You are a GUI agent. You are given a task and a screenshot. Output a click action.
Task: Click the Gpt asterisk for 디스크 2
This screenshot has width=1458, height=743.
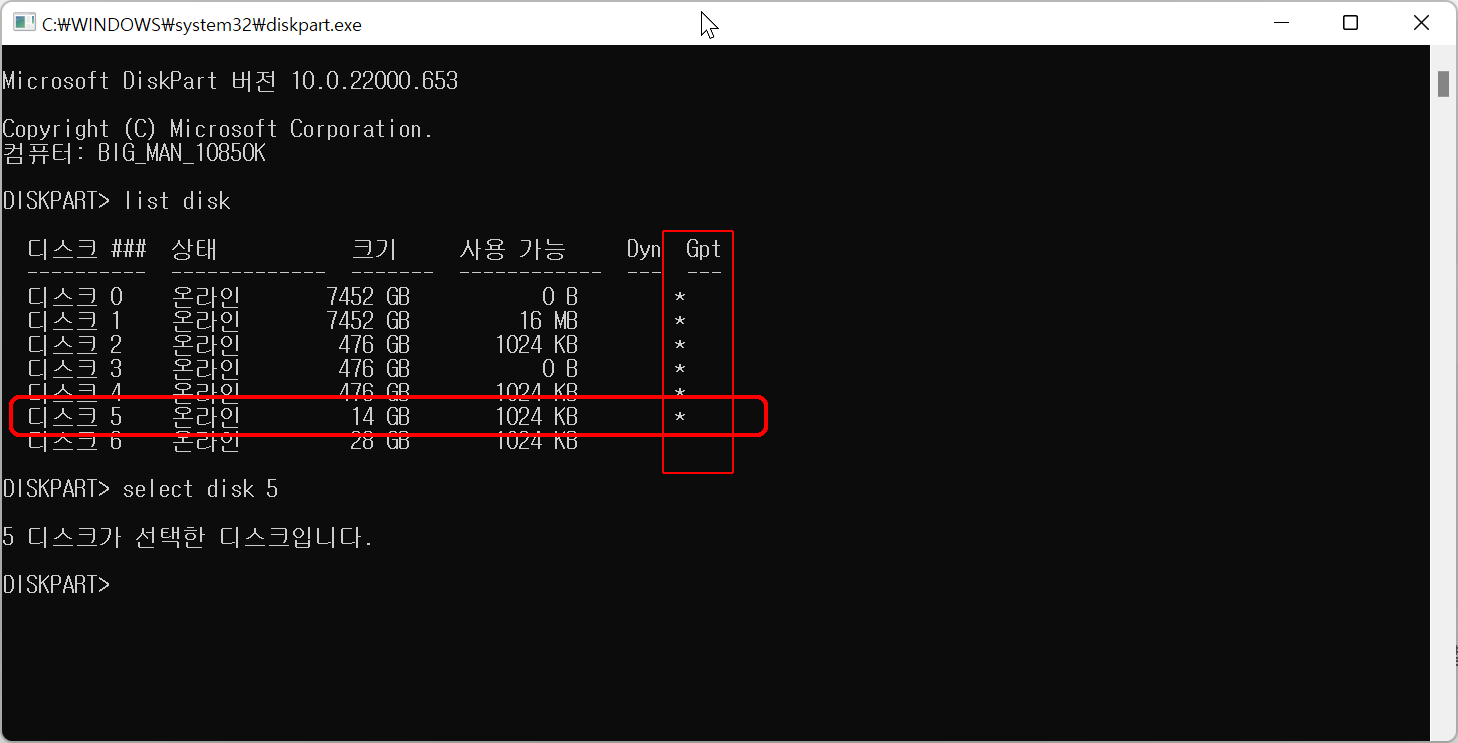coord(680,346)
